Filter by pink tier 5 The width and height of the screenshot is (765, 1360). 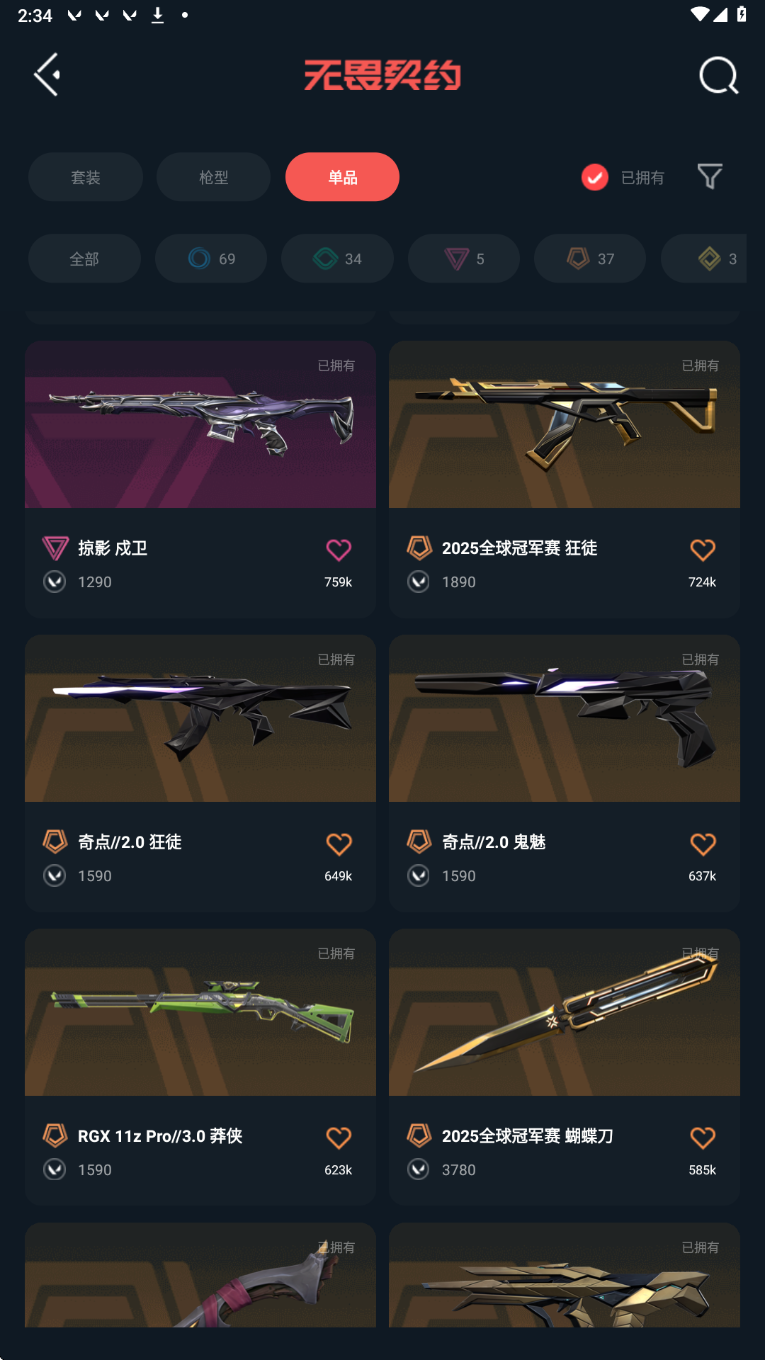[x=464, y=259]
